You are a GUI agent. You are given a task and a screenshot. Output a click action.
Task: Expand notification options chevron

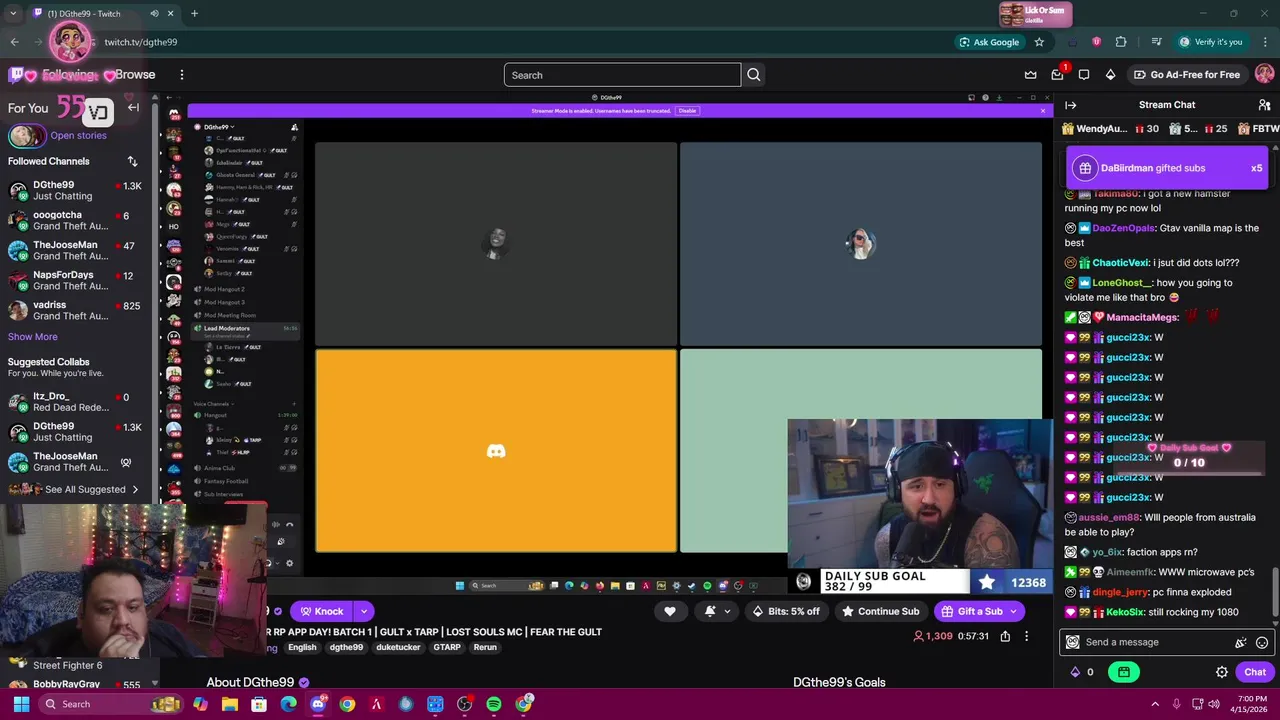727,611
